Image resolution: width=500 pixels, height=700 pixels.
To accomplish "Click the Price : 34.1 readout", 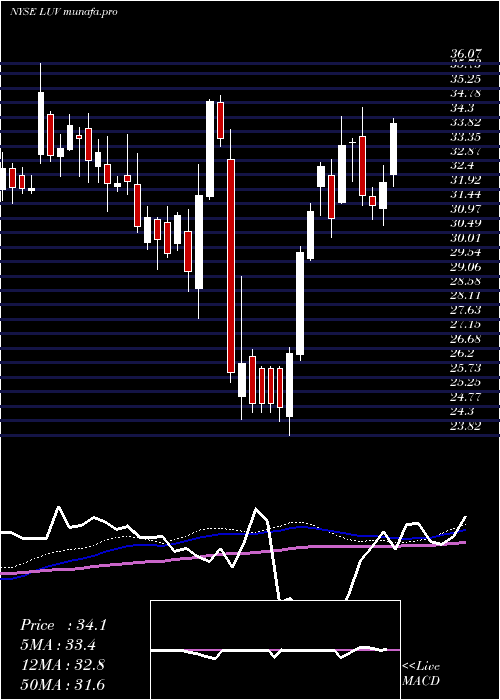I will 63,625.
